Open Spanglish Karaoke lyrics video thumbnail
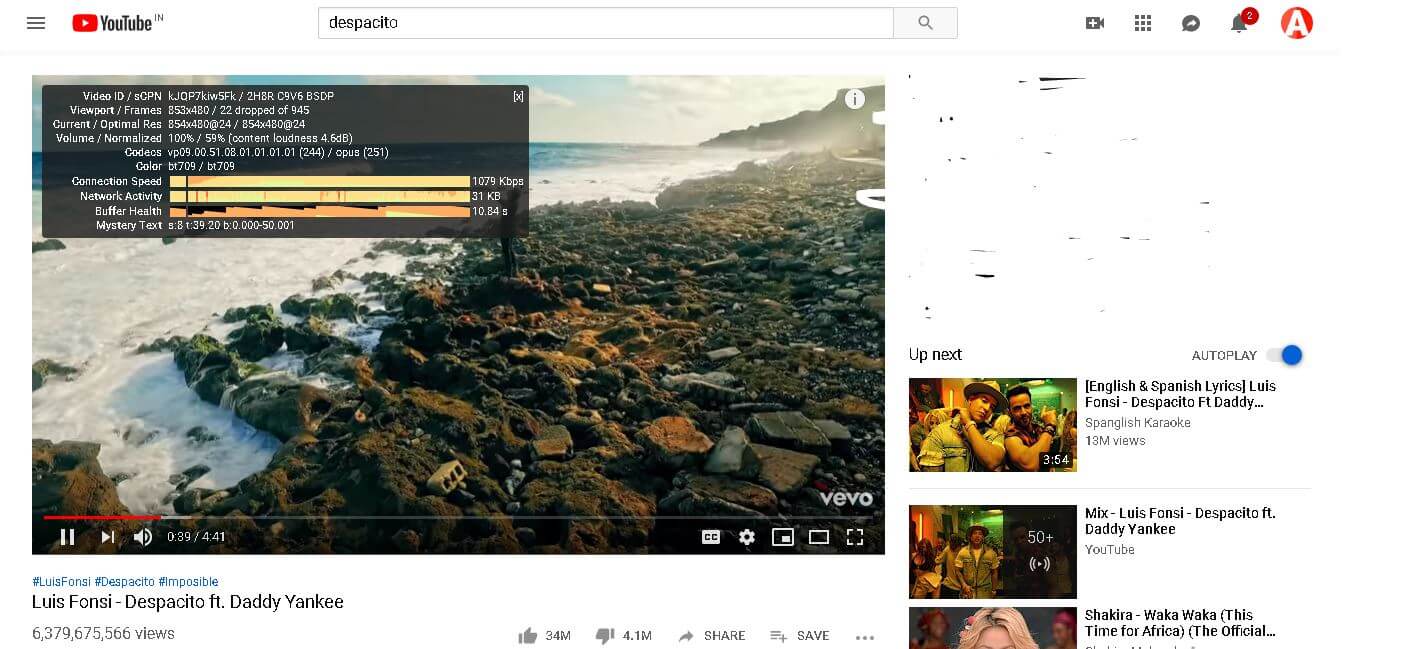Viewport: 1420px width, 649px height. click(x=992, y=425)
